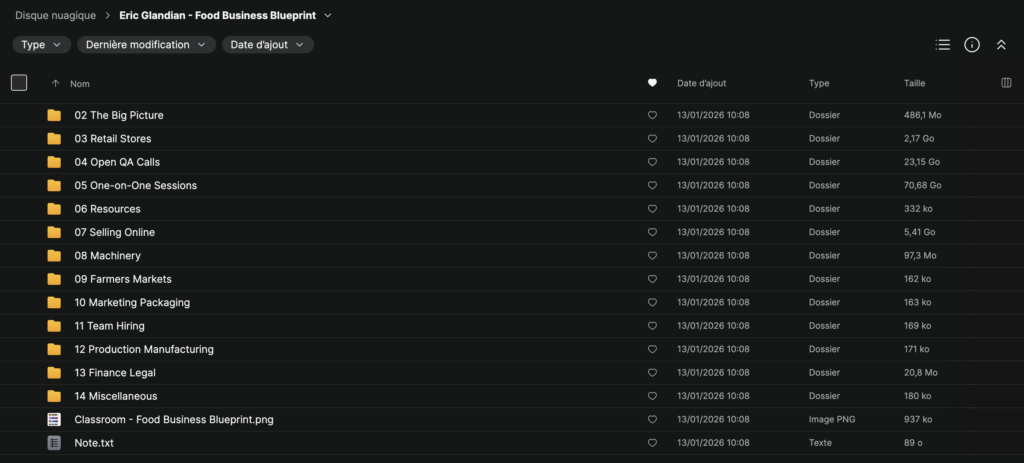Open the 05 One-on-One Sessions folder

tap(135, 185)
